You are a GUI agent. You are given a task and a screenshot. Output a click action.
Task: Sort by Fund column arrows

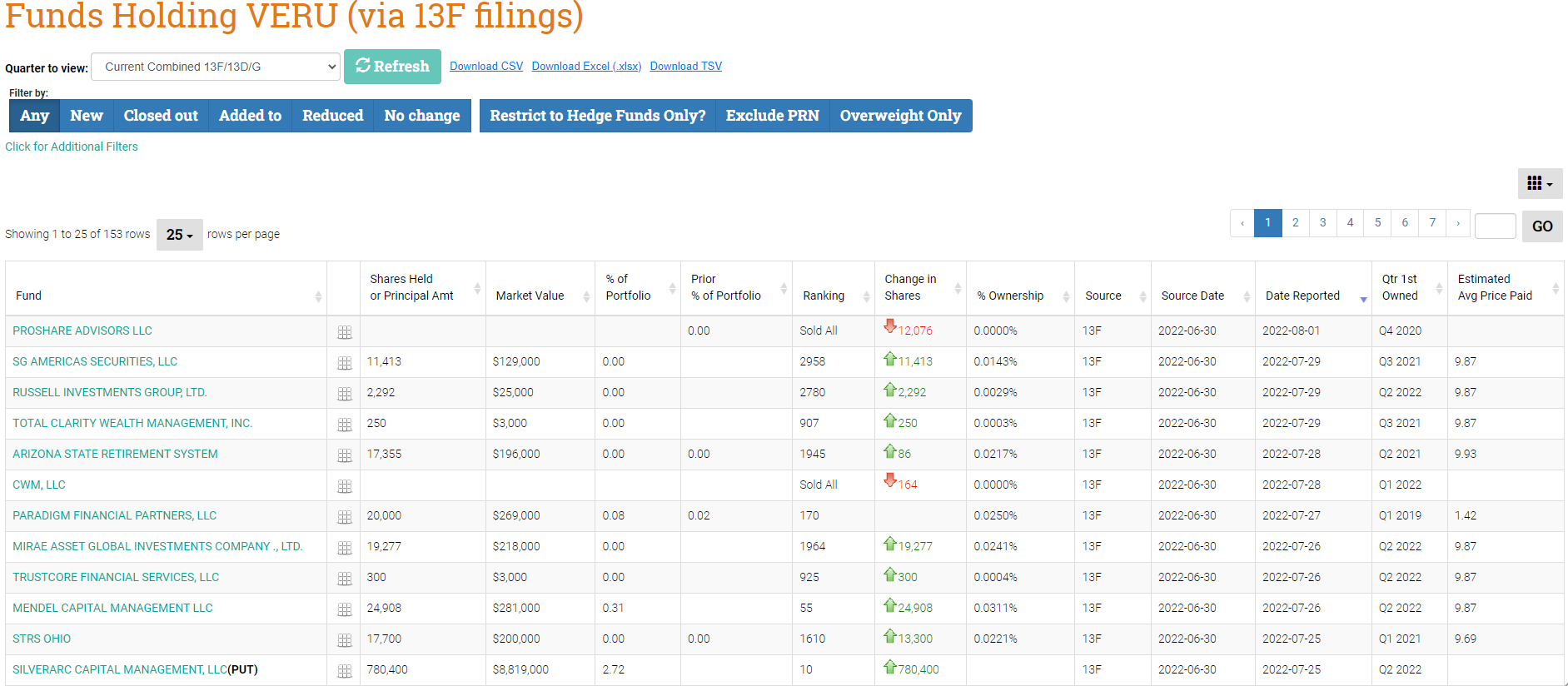(318, 296)
